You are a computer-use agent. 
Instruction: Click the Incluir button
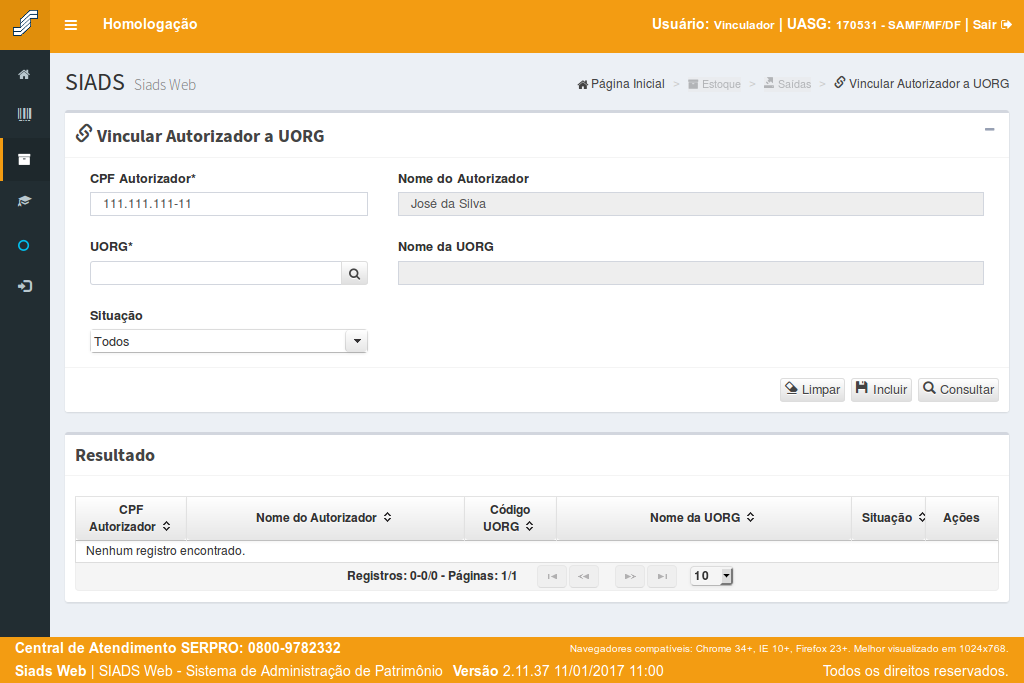(x=881, y=390)
